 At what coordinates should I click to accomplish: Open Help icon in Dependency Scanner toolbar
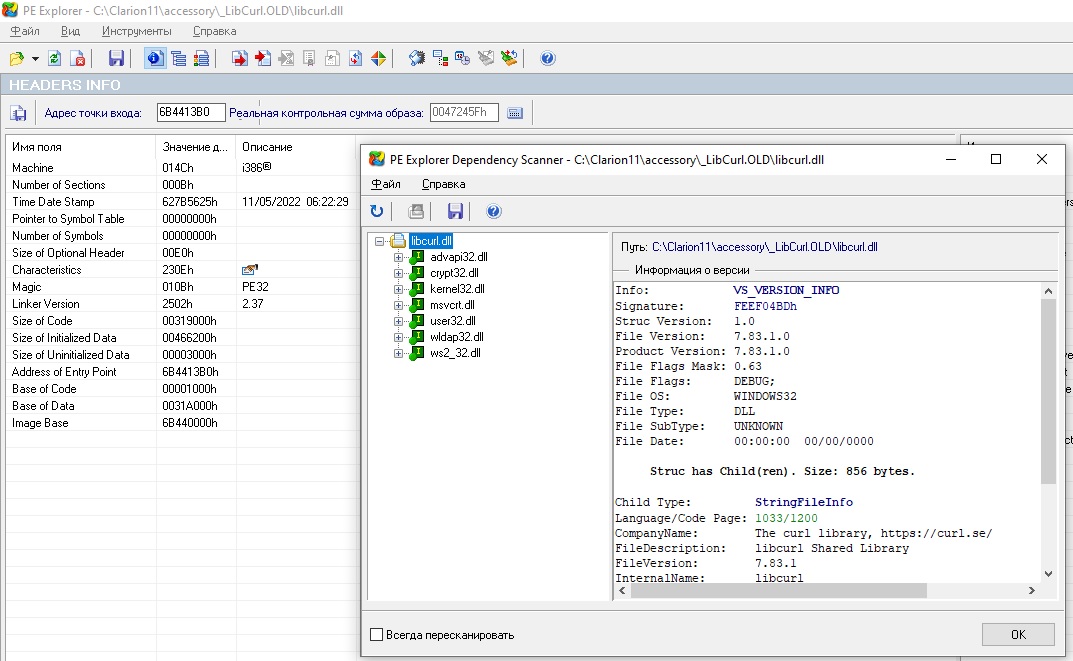pyautogui.click(x=493, y=211)
